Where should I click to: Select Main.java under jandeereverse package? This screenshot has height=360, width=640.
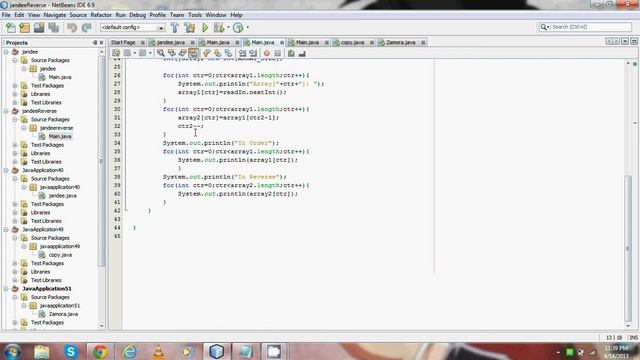[x=60, y=136]
